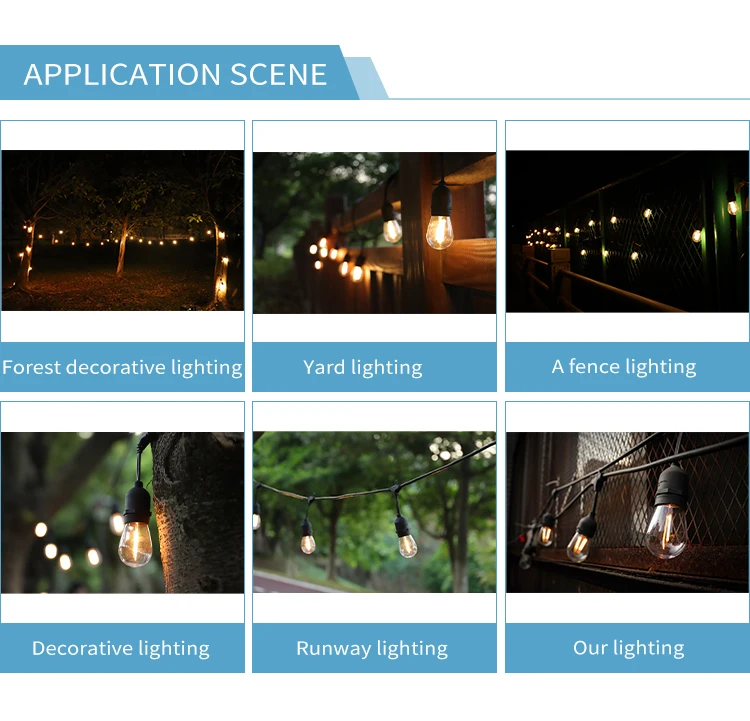Screen dimensions: 750x721
Task: Click the Decorative lighting caption bar
Action: pyautogui.click(x=122, y=648)
